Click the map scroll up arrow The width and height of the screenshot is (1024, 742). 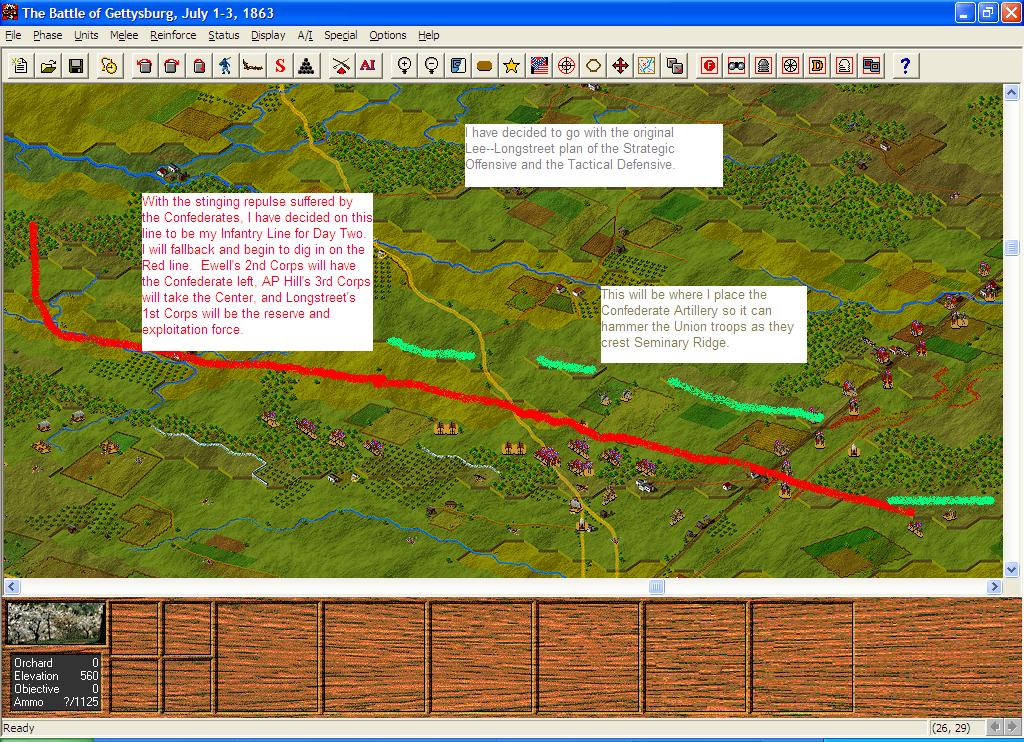pos(1012,92)
